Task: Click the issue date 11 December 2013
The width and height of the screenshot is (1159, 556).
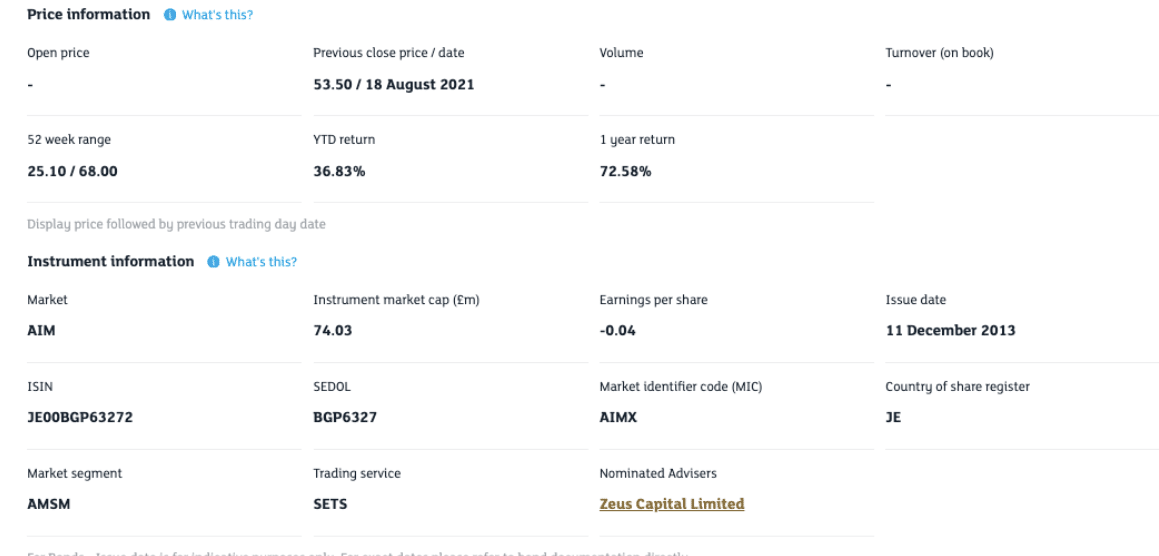Action: [x=951, y=330]
